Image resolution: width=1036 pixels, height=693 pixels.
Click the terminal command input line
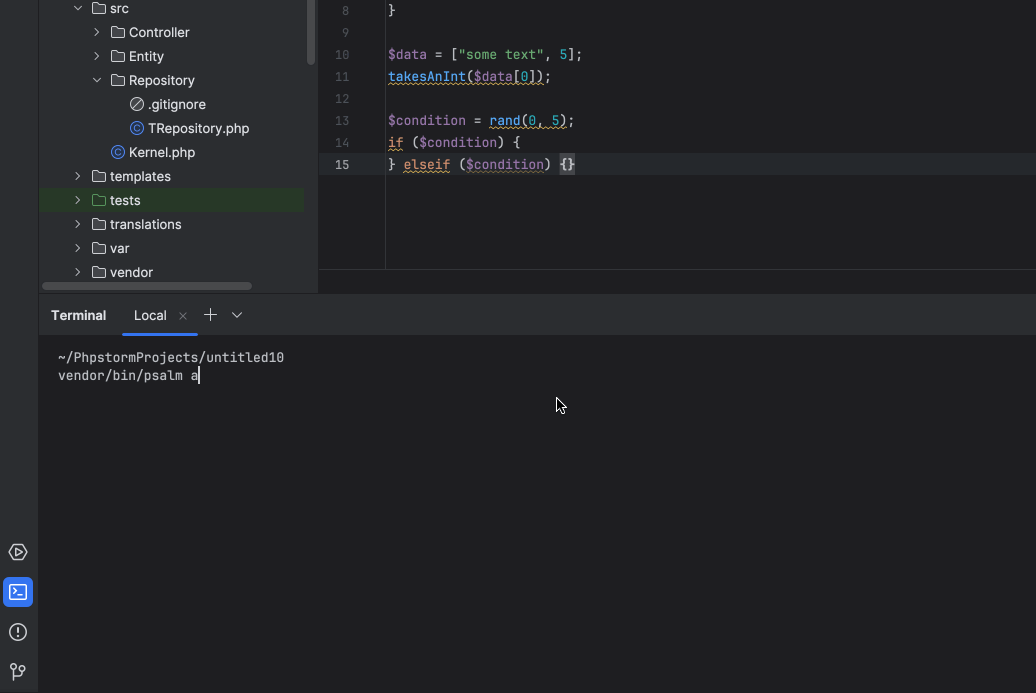[129, 376]
